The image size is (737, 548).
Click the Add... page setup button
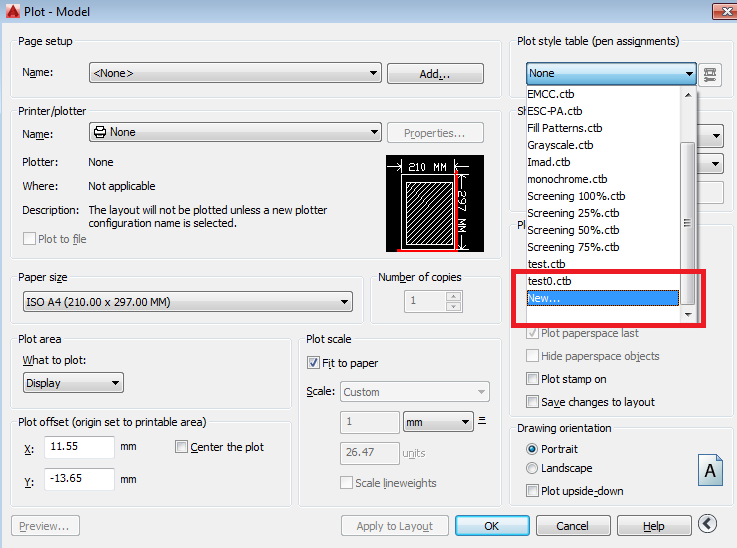tap(435, 74)
